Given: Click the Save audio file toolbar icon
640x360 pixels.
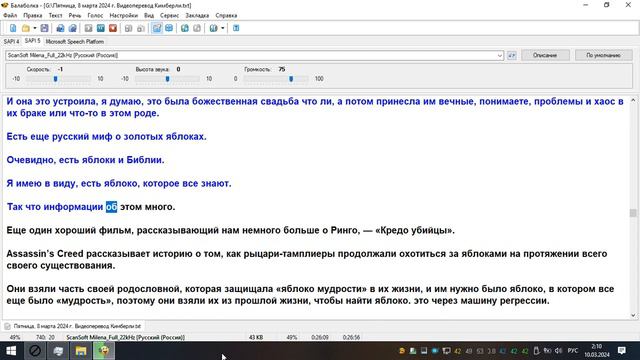Looking at the screenshot, I should 60,28.
